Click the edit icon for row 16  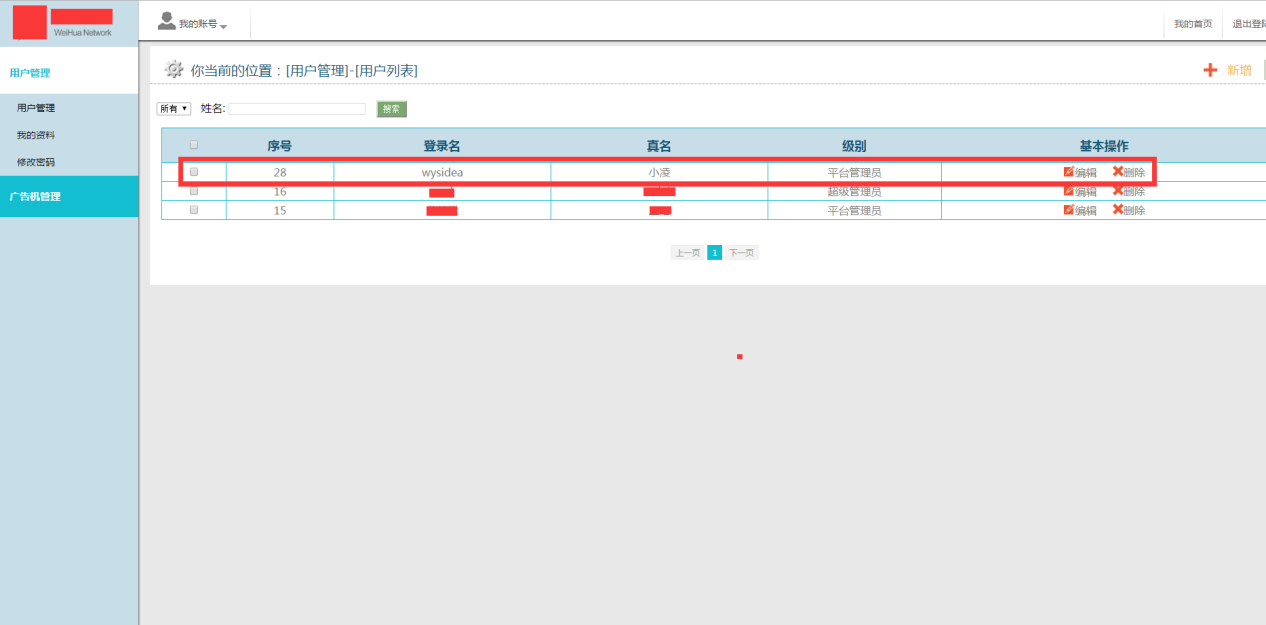pyautogui.click(x=1068, y=191)
